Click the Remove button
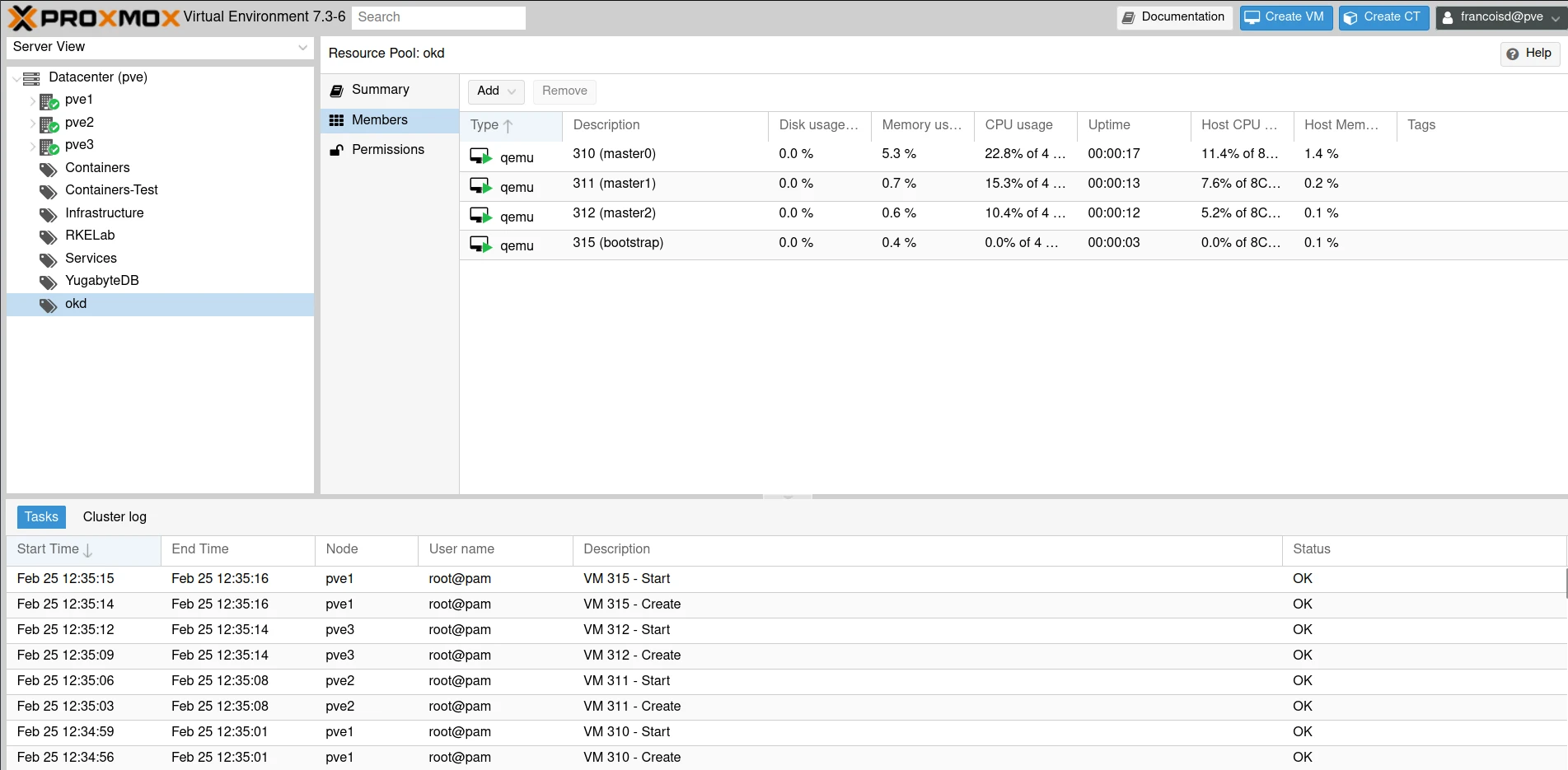Screen dimensions: 1568x770 564,91
